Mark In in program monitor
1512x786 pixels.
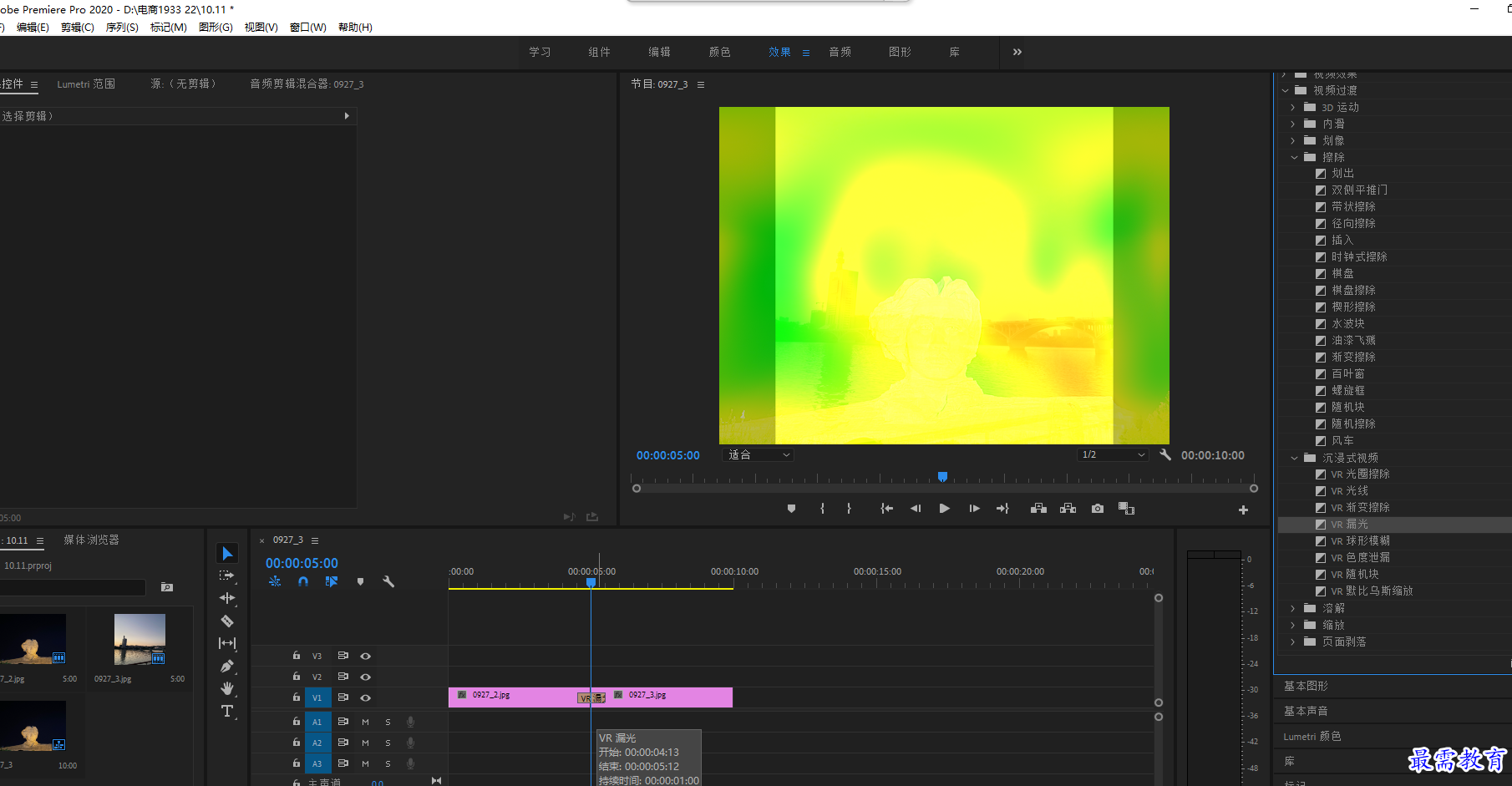click(823, 509)
